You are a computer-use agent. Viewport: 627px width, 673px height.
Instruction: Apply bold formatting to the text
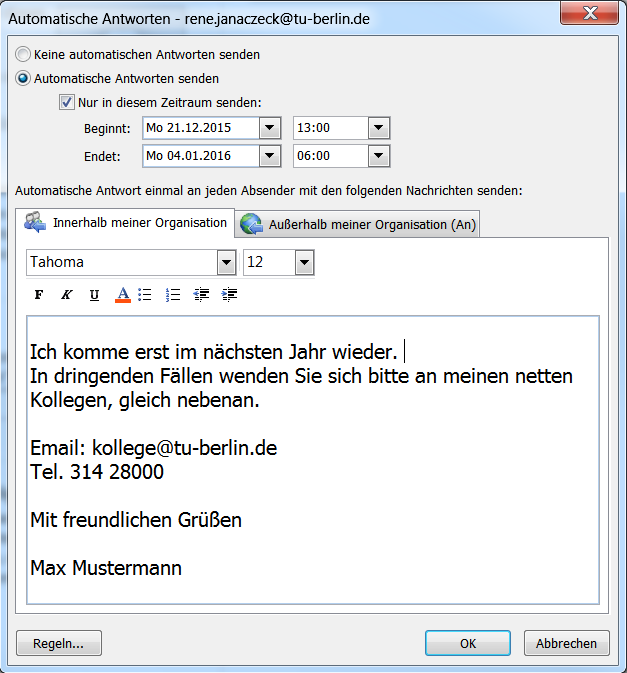click(39, 295)
